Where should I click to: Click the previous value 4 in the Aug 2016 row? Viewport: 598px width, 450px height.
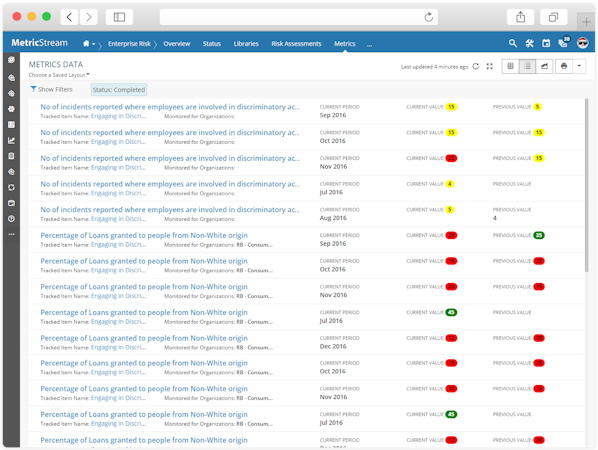495,218
